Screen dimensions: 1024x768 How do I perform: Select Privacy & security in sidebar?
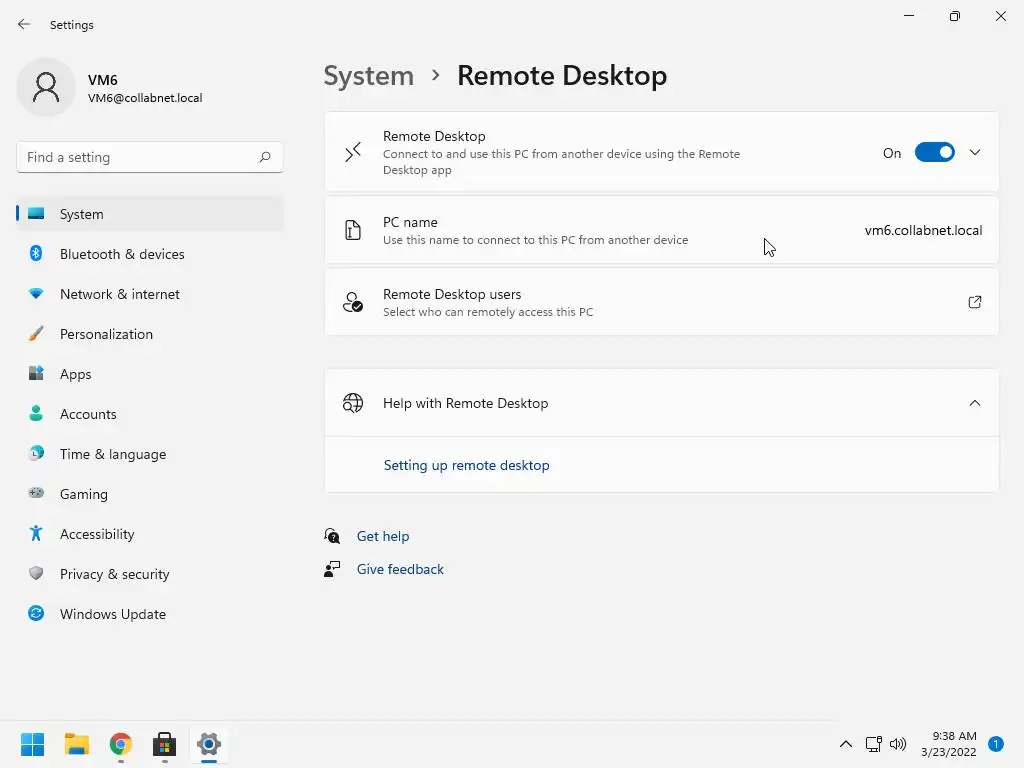[x=114, y=574]
